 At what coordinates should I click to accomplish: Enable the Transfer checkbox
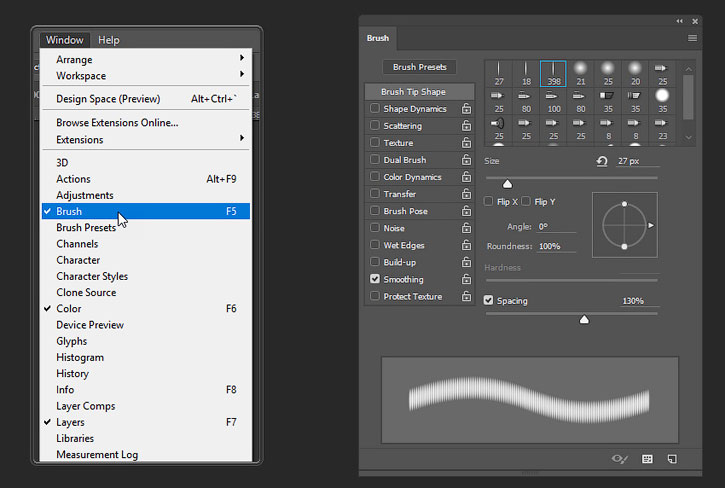click(x=375, y=193)
